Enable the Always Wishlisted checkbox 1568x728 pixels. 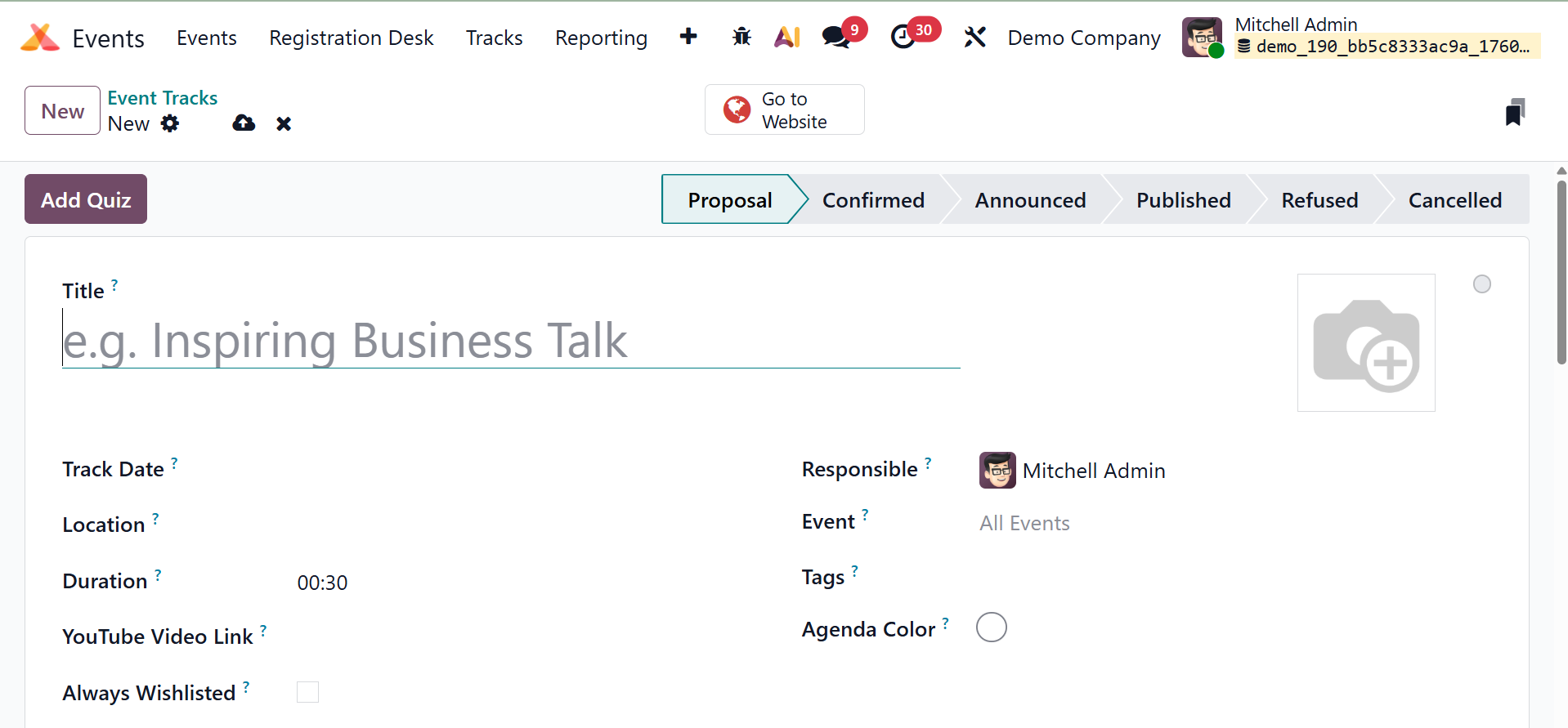[307, 692]
